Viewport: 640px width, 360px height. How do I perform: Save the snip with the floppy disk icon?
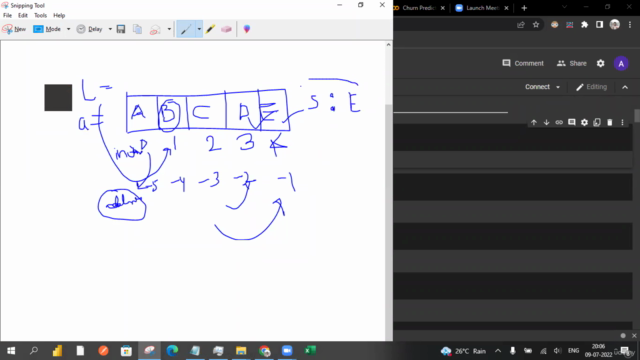click(x=121, y=29)
